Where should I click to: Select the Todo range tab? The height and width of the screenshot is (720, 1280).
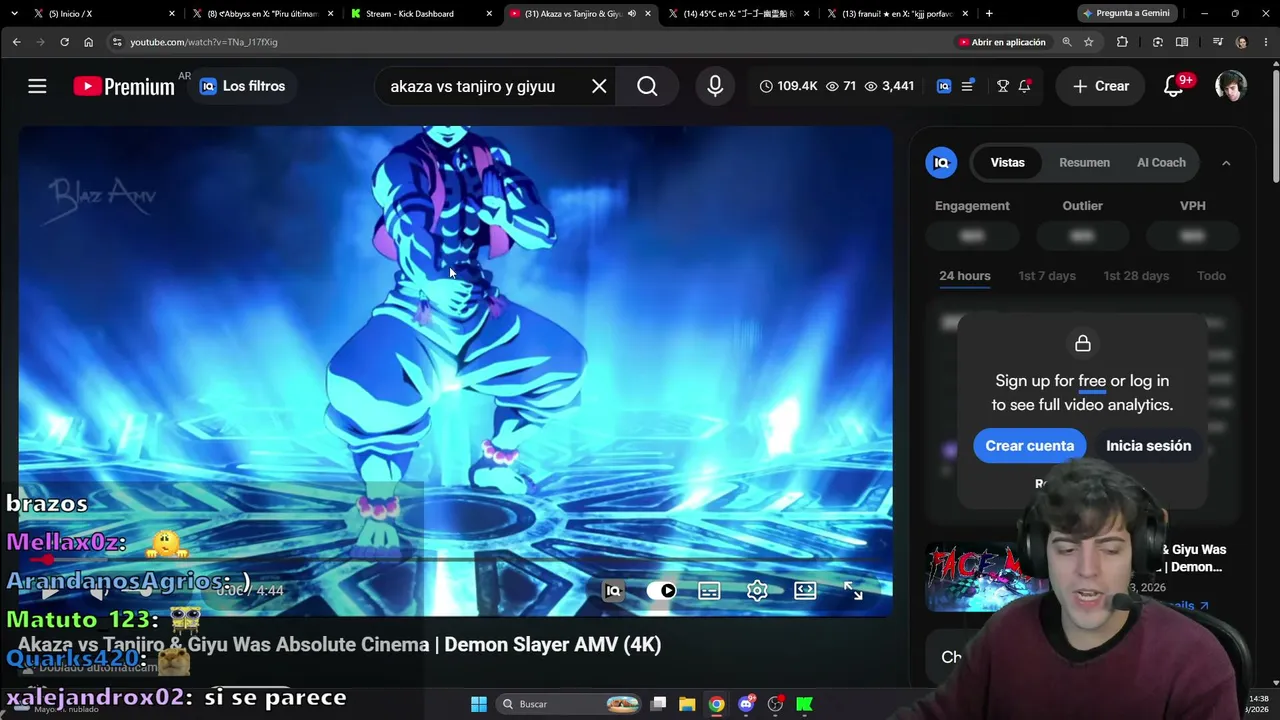point(1211,276)
